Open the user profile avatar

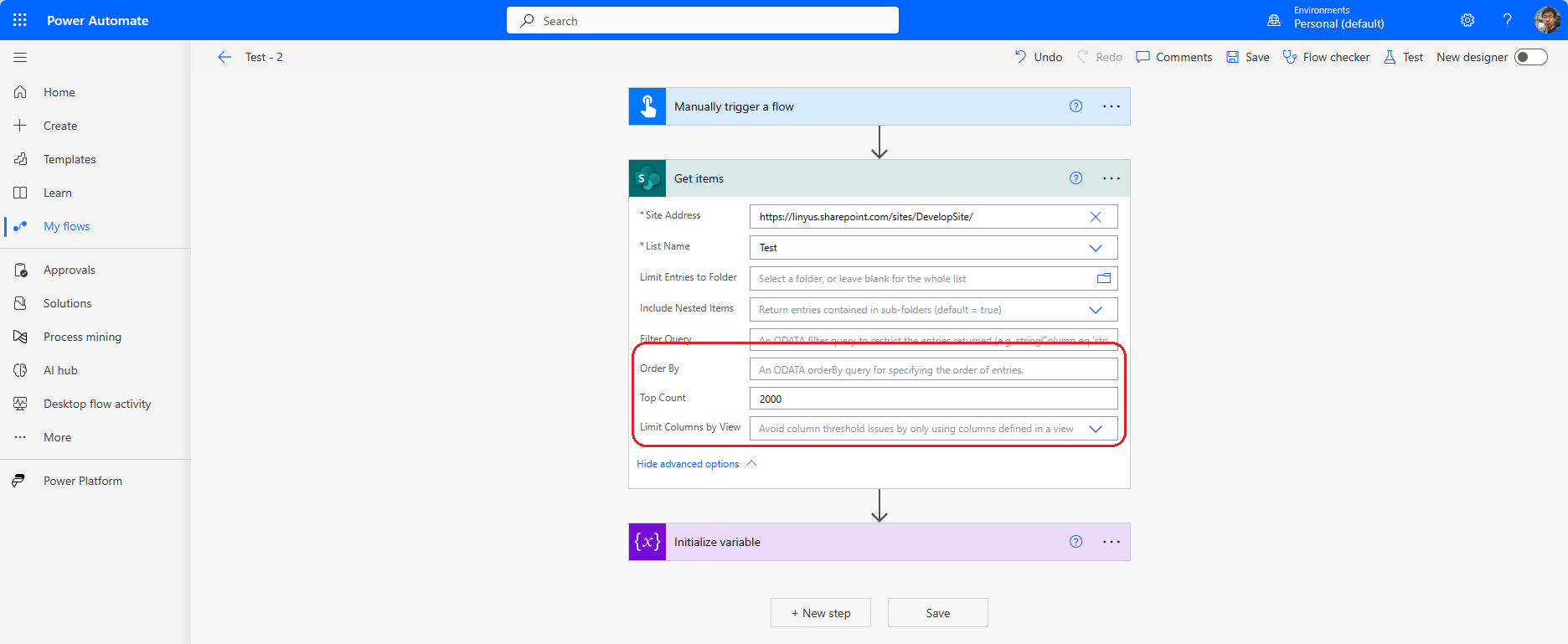(x=1547, y=20)
